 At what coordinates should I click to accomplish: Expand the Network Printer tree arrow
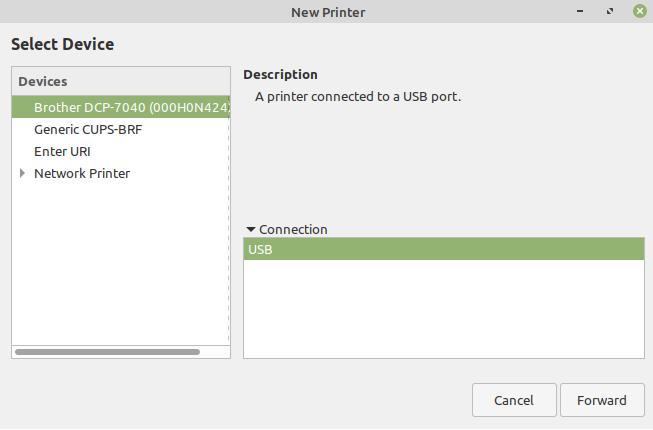(22, 174)
